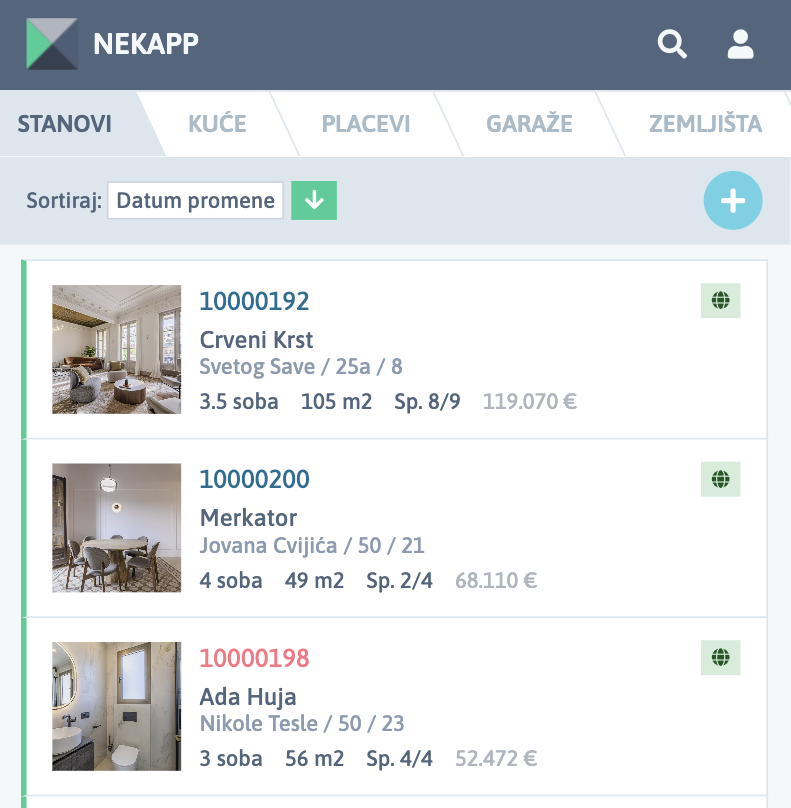Image resolution: width=791 pixels, height=808 pixels.
Task: Open listing ID 10000200
Action: coord(255,480)
